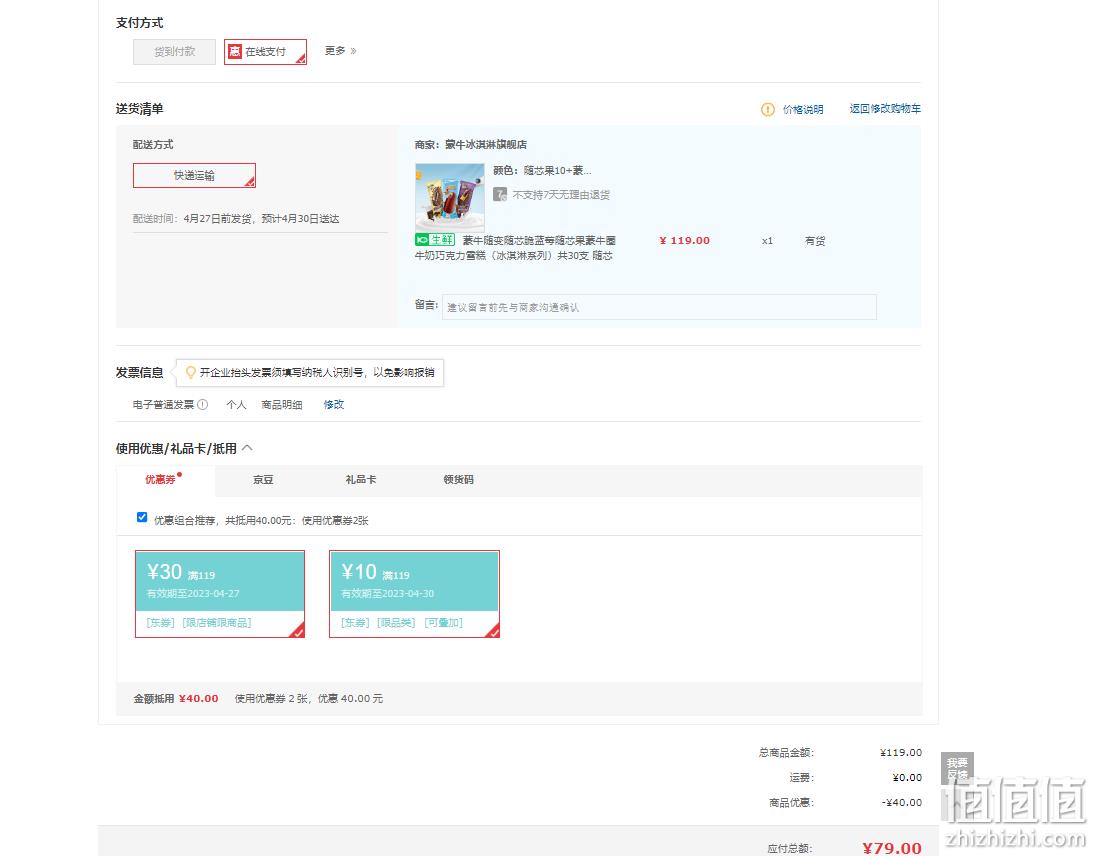Screen dimensions: 1095x856
Task: Click the x1 quantity text
Action: [767, 241]
